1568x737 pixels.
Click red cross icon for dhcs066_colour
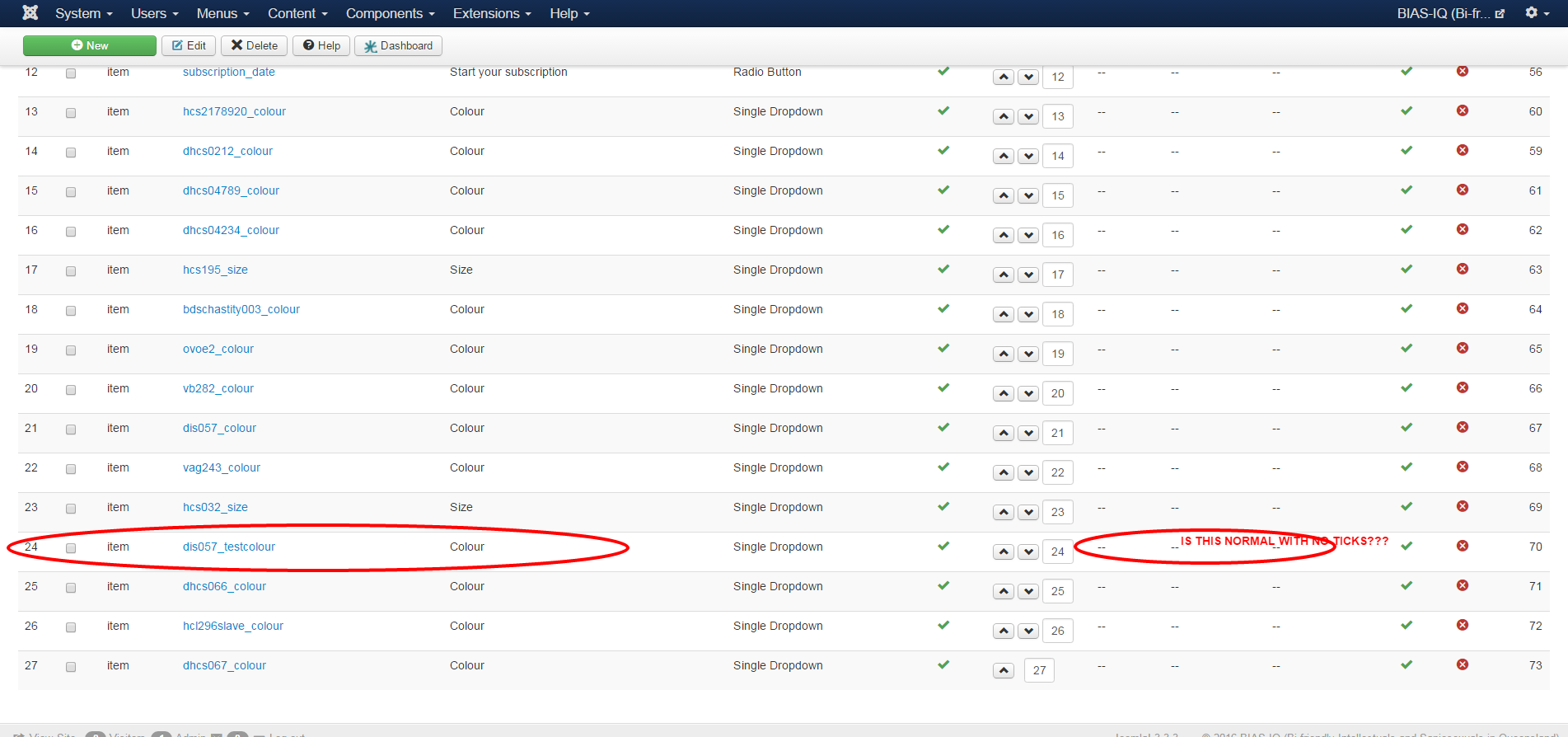[x=1463, y=585]
